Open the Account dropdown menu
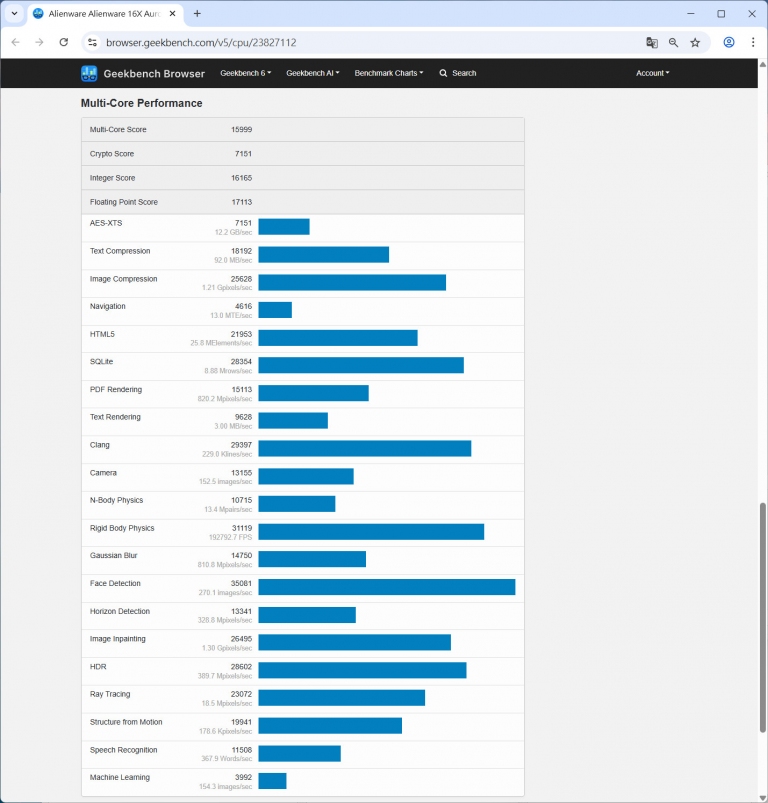Image resolution: width=768 pixels, height=803 pixels. pos(652,73)
